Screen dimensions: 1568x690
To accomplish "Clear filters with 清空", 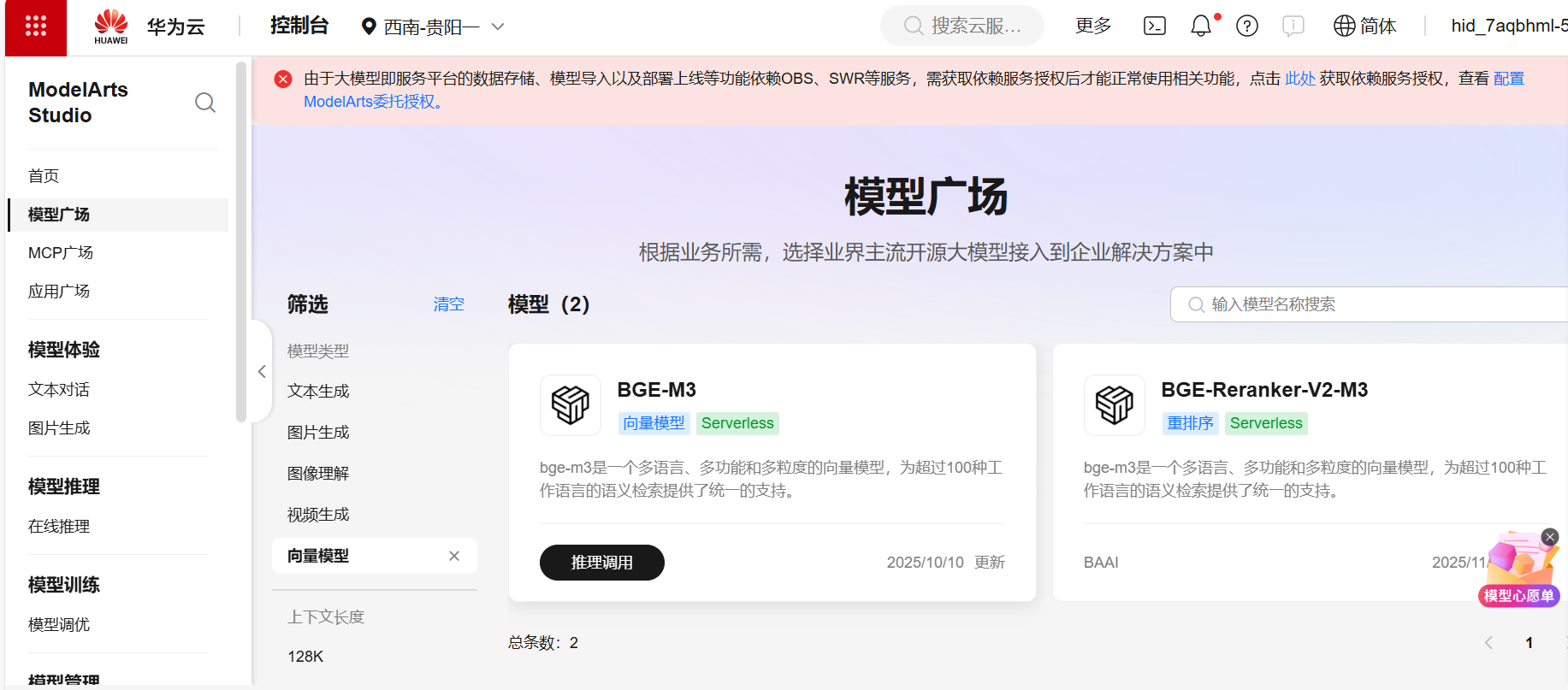I will click(x=448, y=304).
